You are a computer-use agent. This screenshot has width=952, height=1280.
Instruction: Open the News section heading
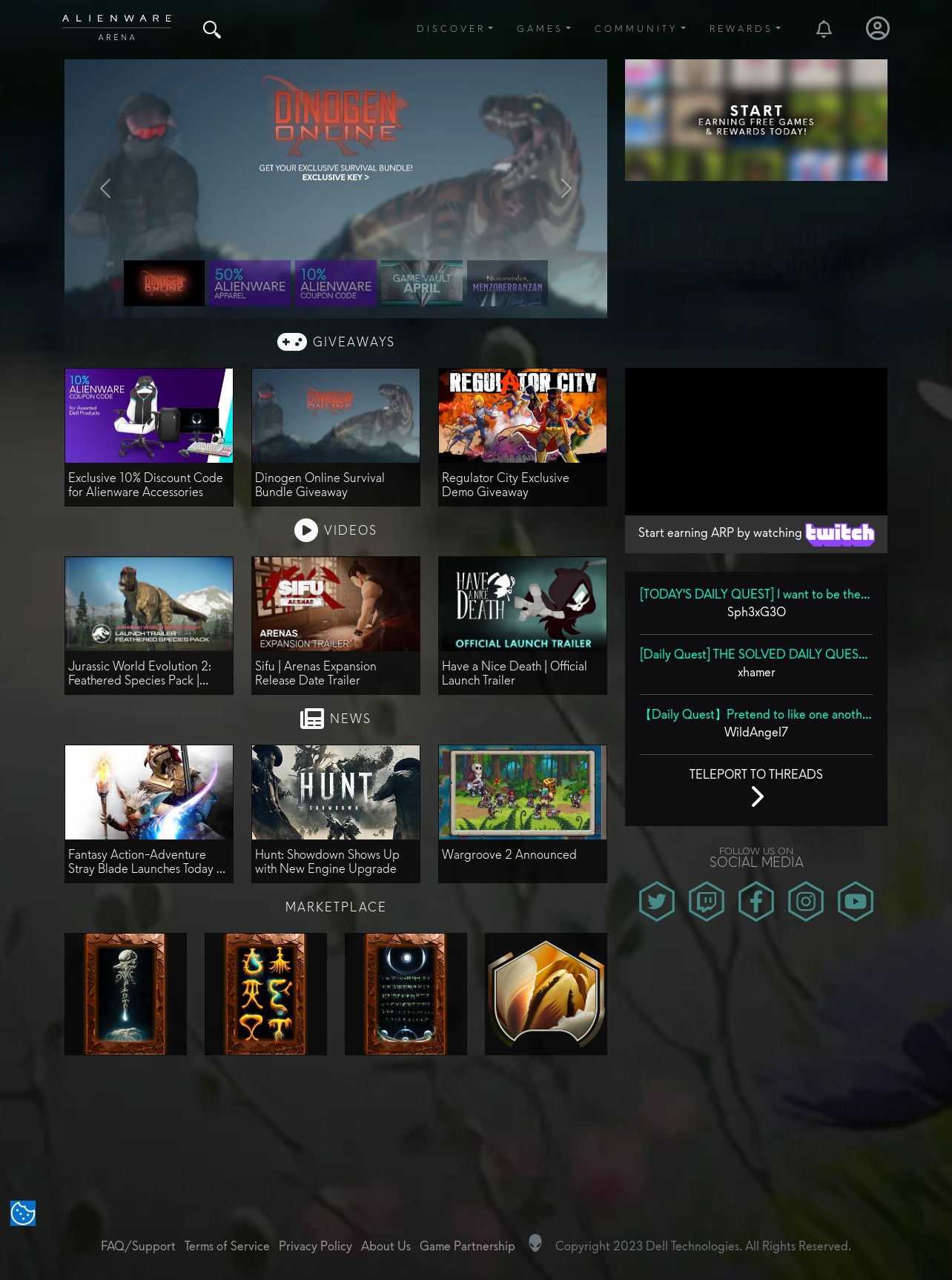350,719
